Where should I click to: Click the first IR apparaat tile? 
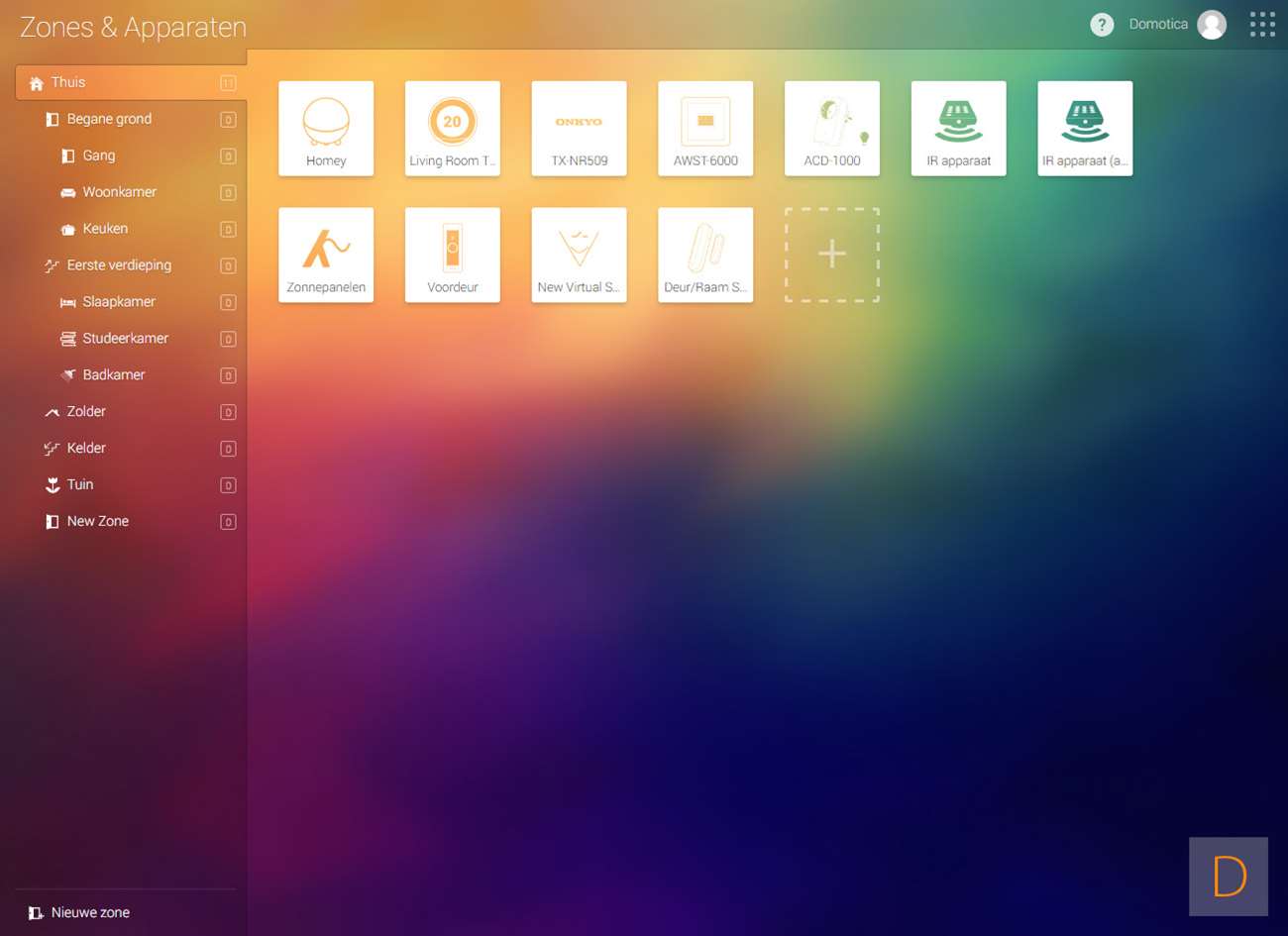tap(958, 129)
